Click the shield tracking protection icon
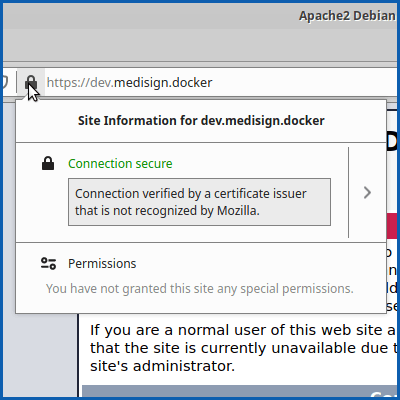The height and width of the screenshot is (400, 400). coord(5,82)
